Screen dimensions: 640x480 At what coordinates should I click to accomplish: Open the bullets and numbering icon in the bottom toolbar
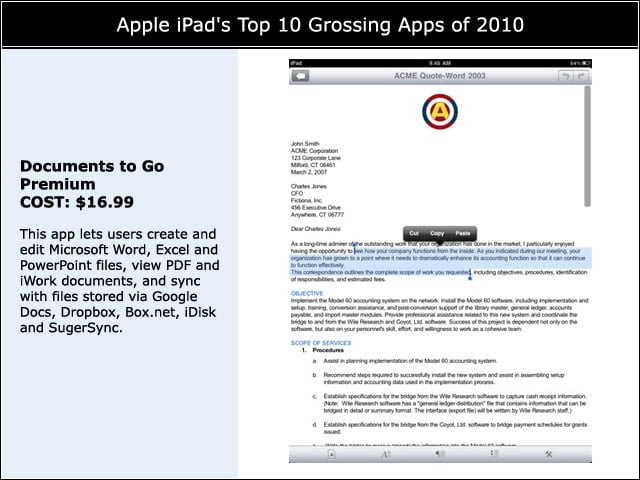pyautogui.click(x=493, y=453)
